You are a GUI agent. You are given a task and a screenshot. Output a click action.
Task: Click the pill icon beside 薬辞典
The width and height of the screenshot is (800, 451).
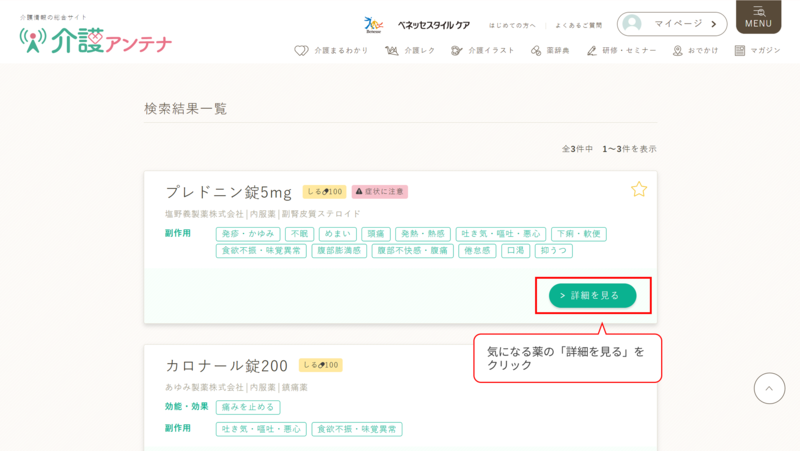pyautogui.click(x=536, y=51)
